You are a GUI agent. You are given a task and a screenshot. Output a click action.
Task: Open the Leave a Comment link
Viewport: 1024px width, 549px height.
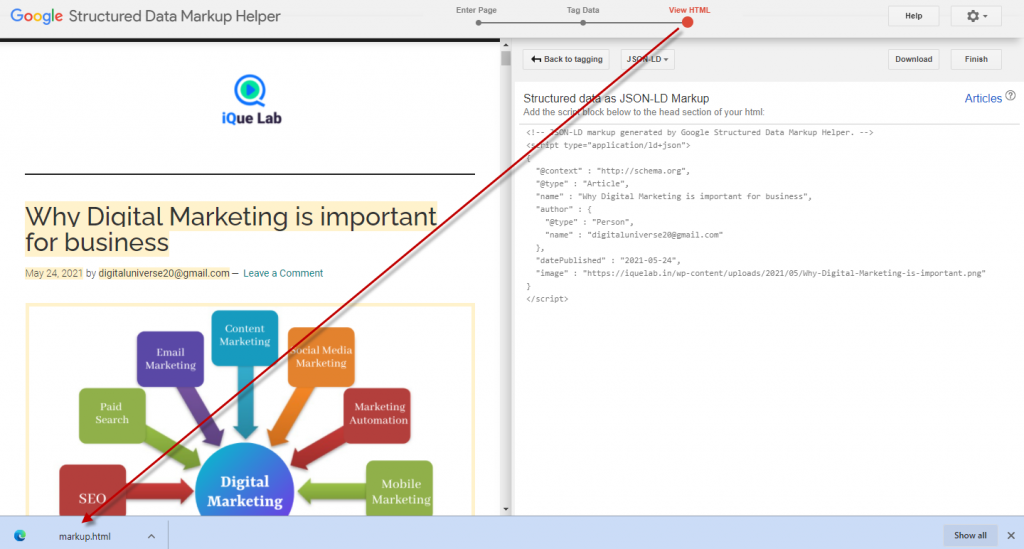click(283, 274)
